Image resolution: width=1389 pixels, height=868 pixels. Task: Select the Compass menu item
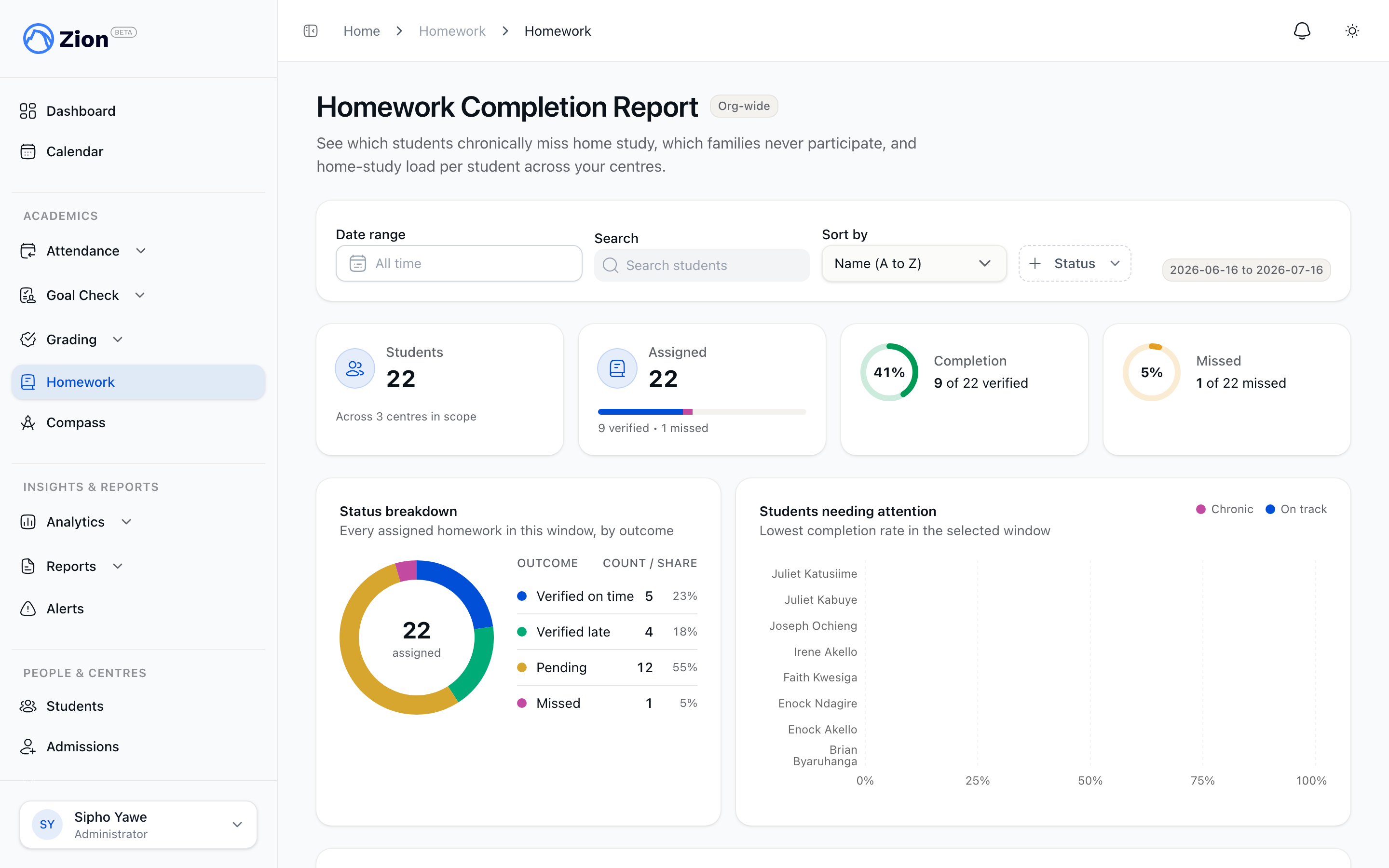click(x=138, y=422)
